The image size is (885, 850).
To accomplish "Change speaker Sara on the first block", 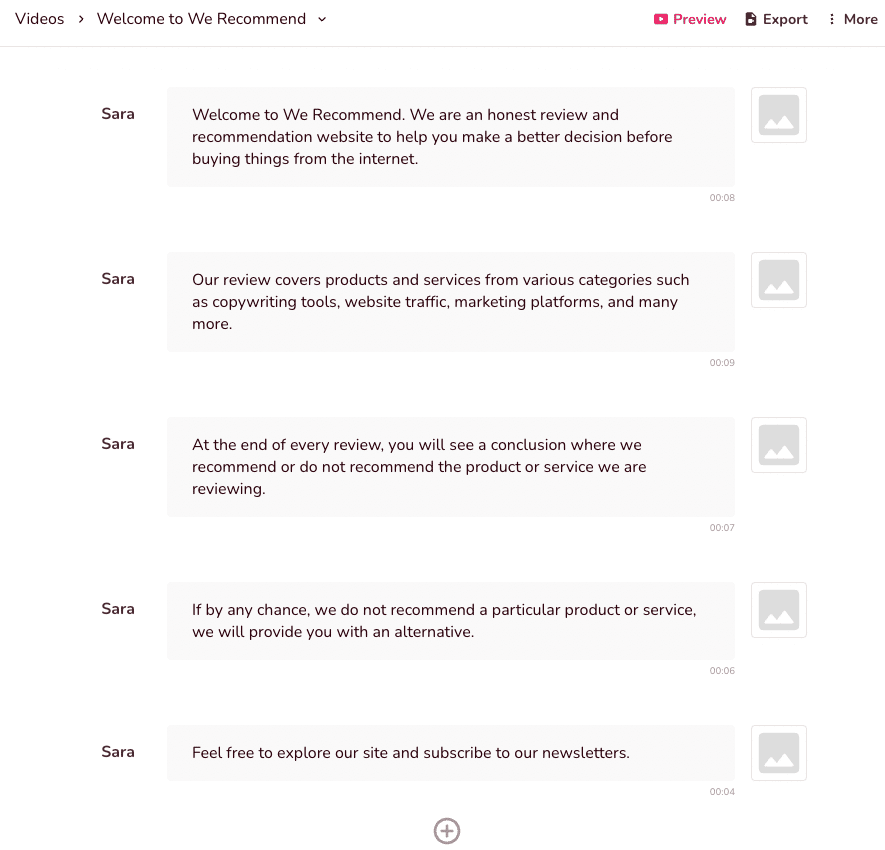I will coord(118,114).
